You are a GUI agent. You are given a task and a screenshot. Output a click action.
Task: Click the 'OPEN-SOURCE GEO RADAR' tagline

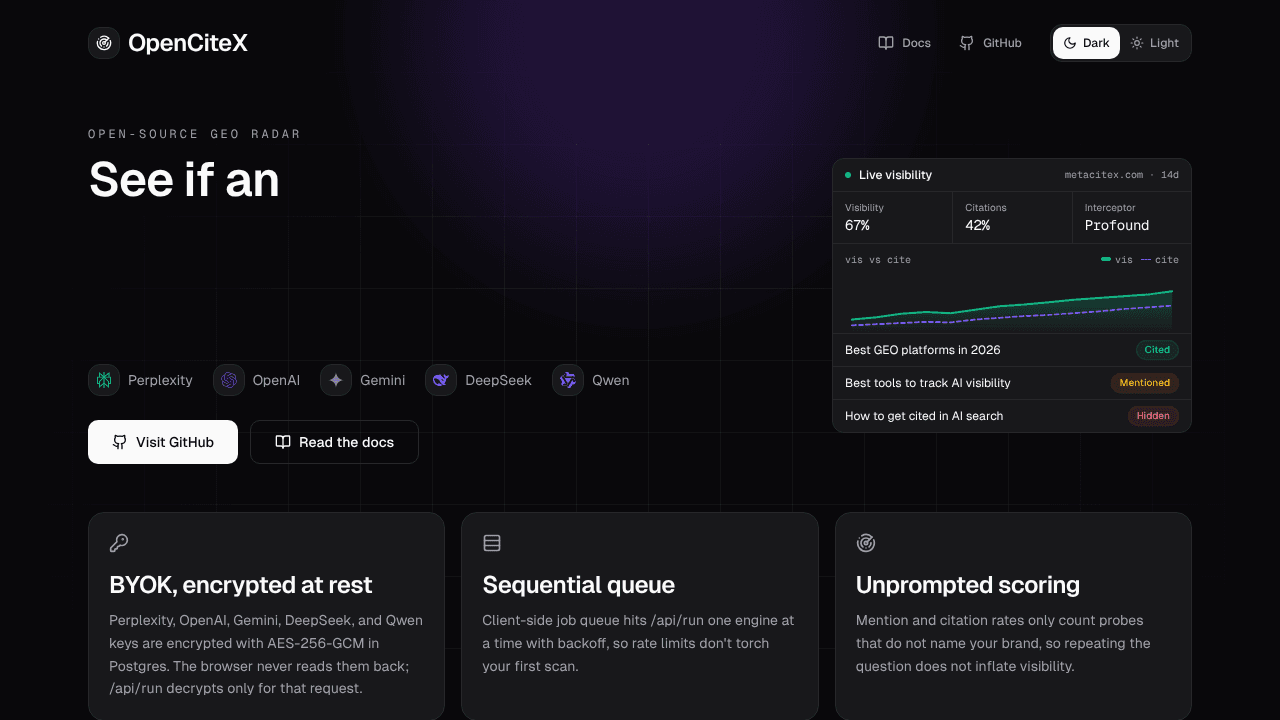click(x=194, y=134)
